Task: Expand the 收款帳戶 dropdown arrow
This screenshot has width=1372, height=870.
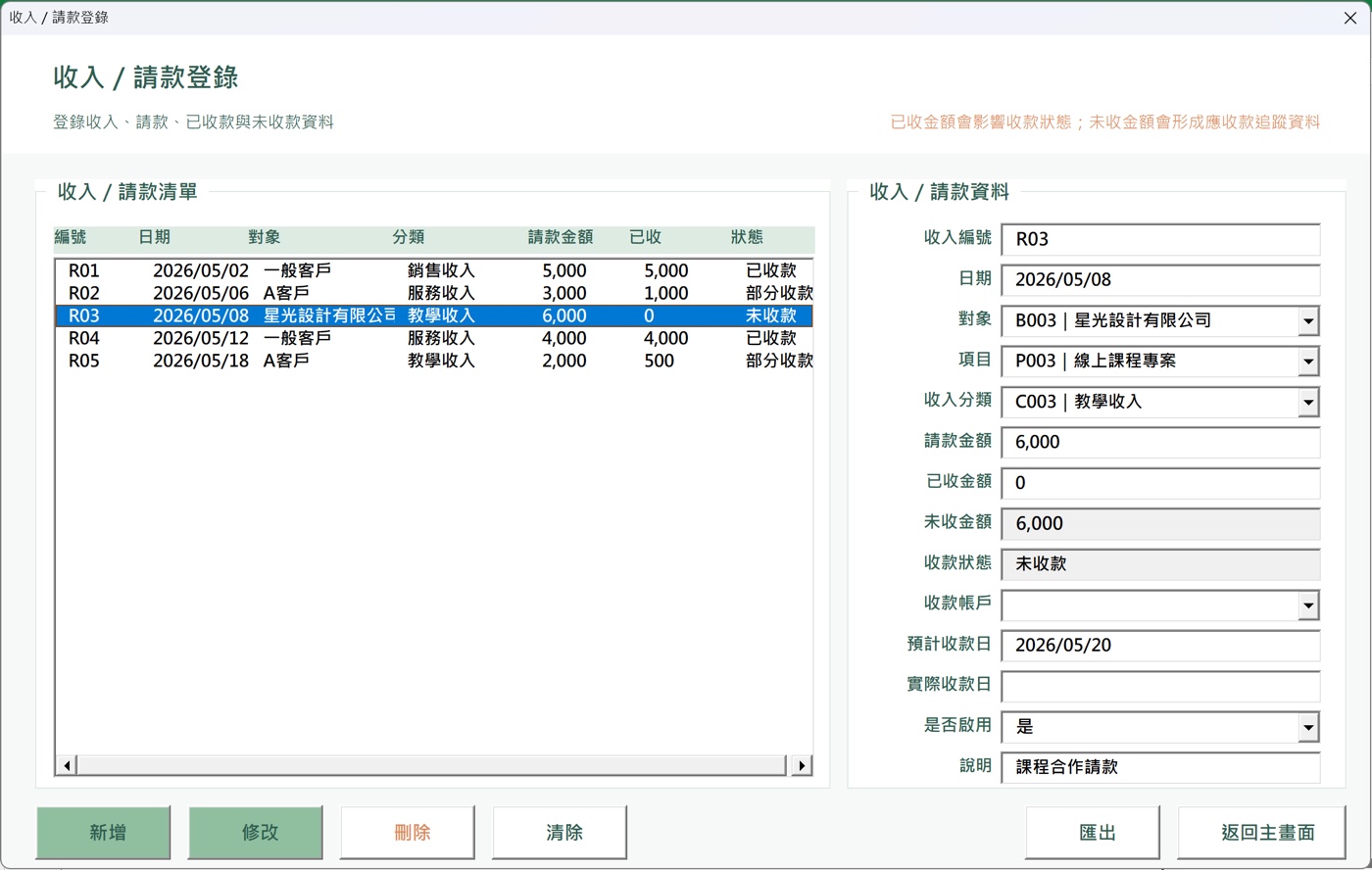Action: (1307, 605)
